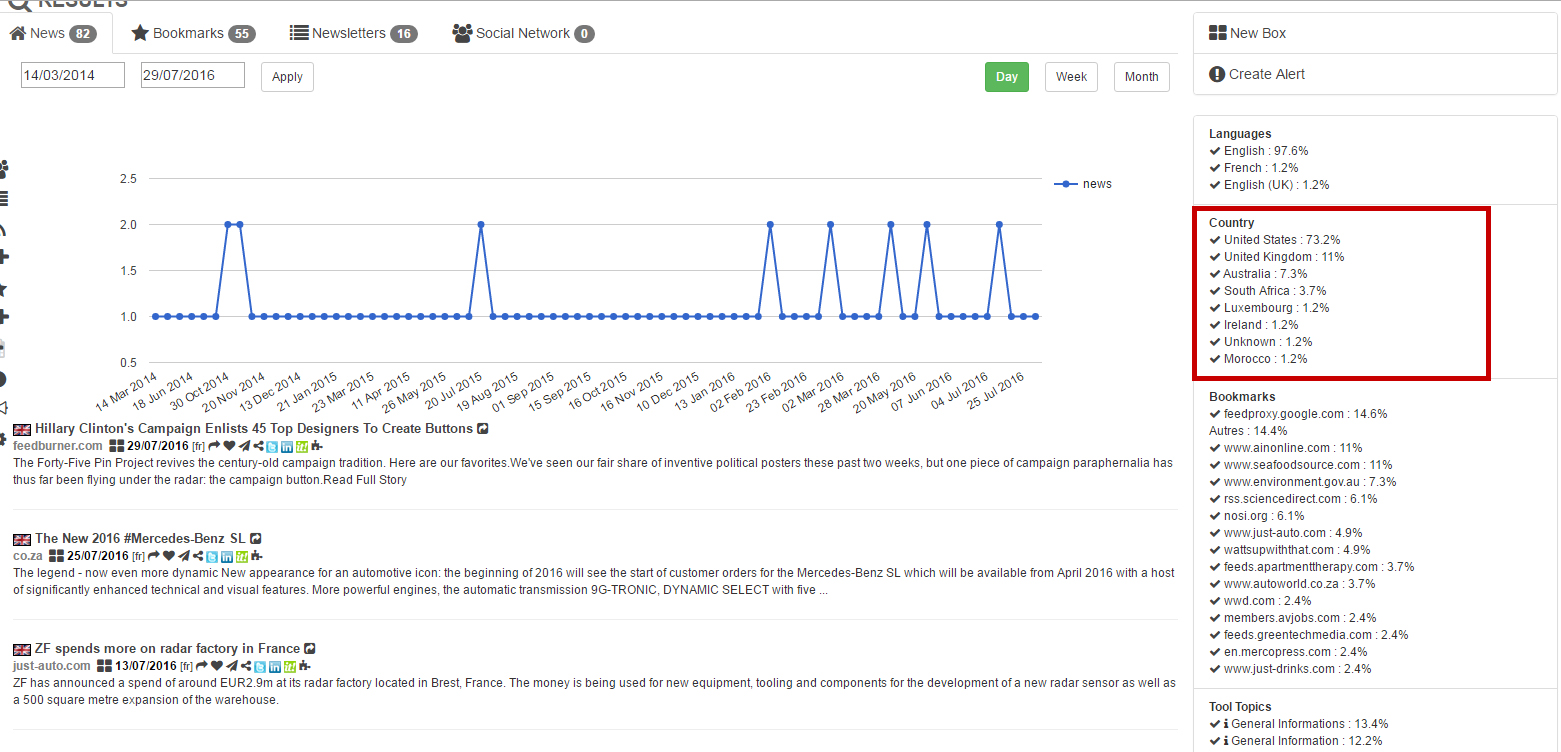Toggle the South Africa country filter
1561x752 pixels.
[x=1268, y=291]
